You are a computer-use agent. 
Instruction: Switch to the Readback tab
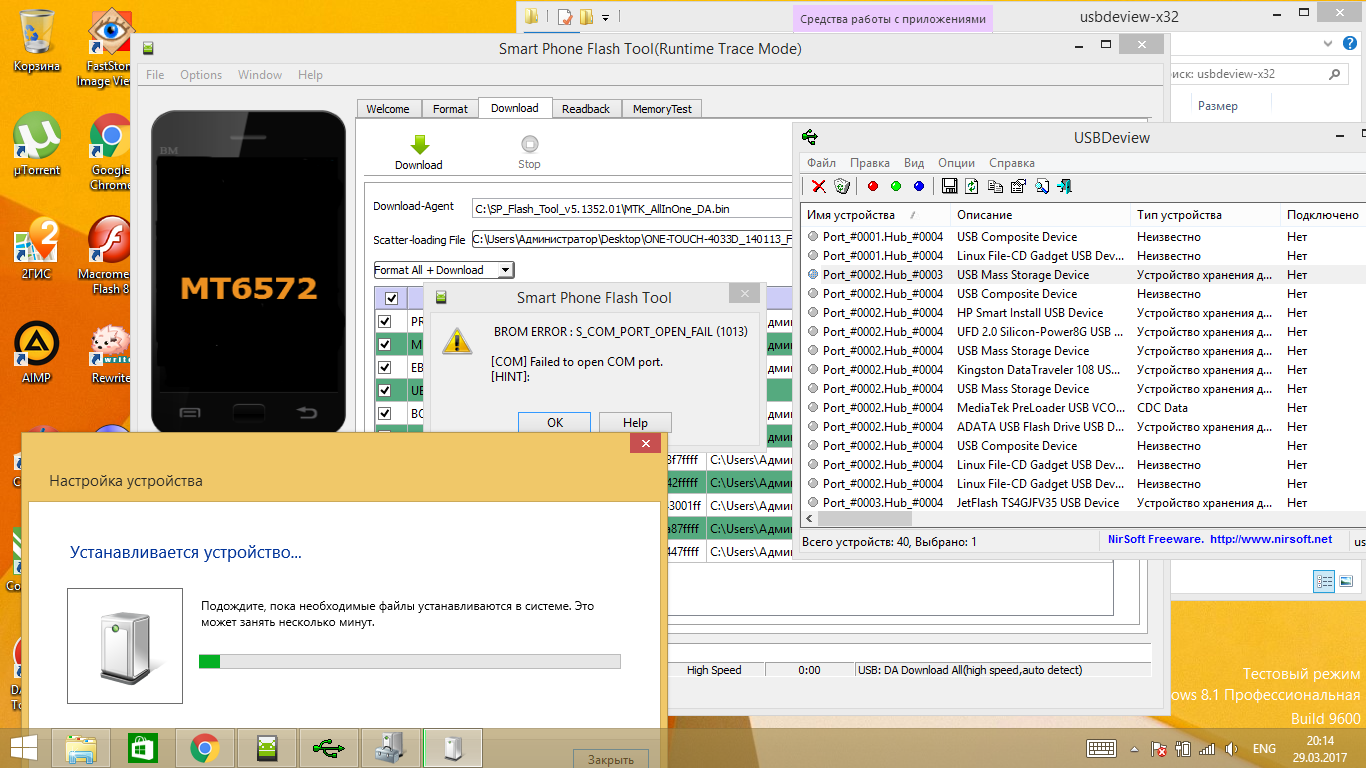[x=585, y=109]
